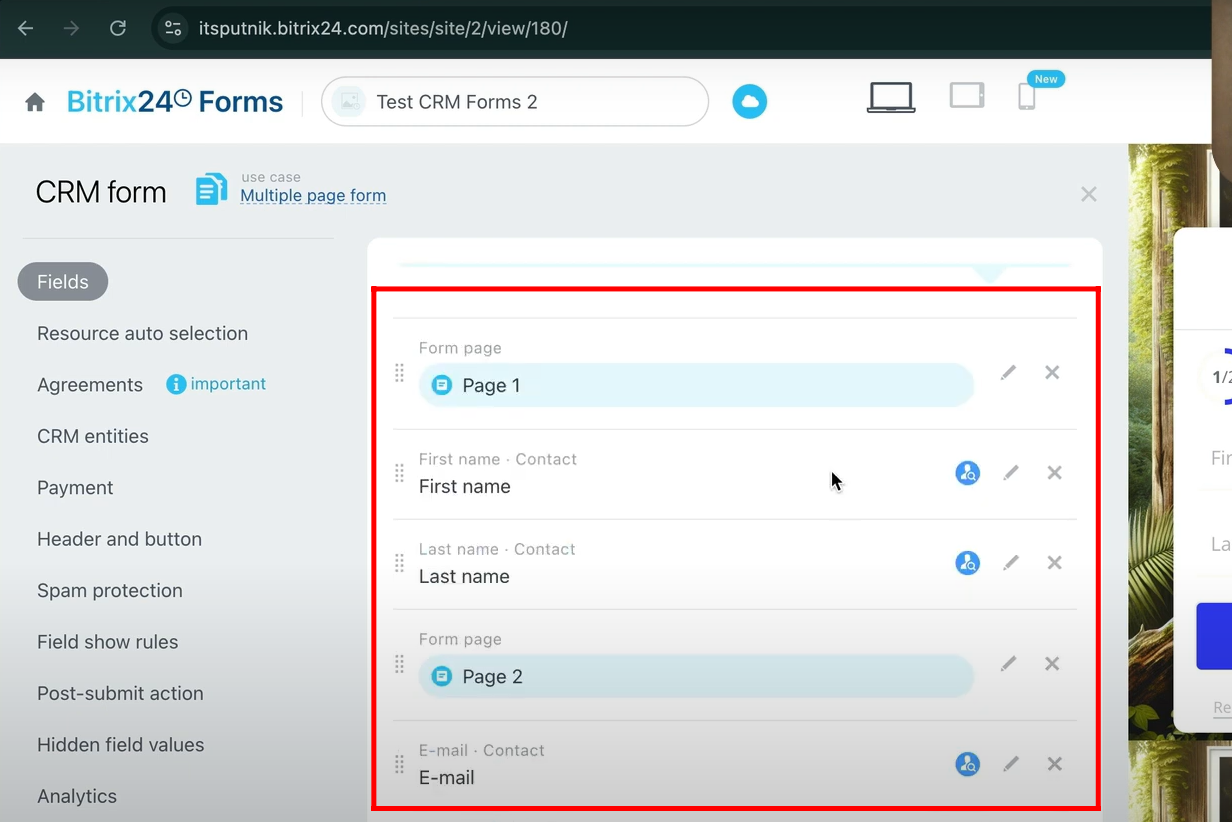Screen dimensions: 1232x822
Task: Click the Page 1 form page label
Action: tap(696, 385)
